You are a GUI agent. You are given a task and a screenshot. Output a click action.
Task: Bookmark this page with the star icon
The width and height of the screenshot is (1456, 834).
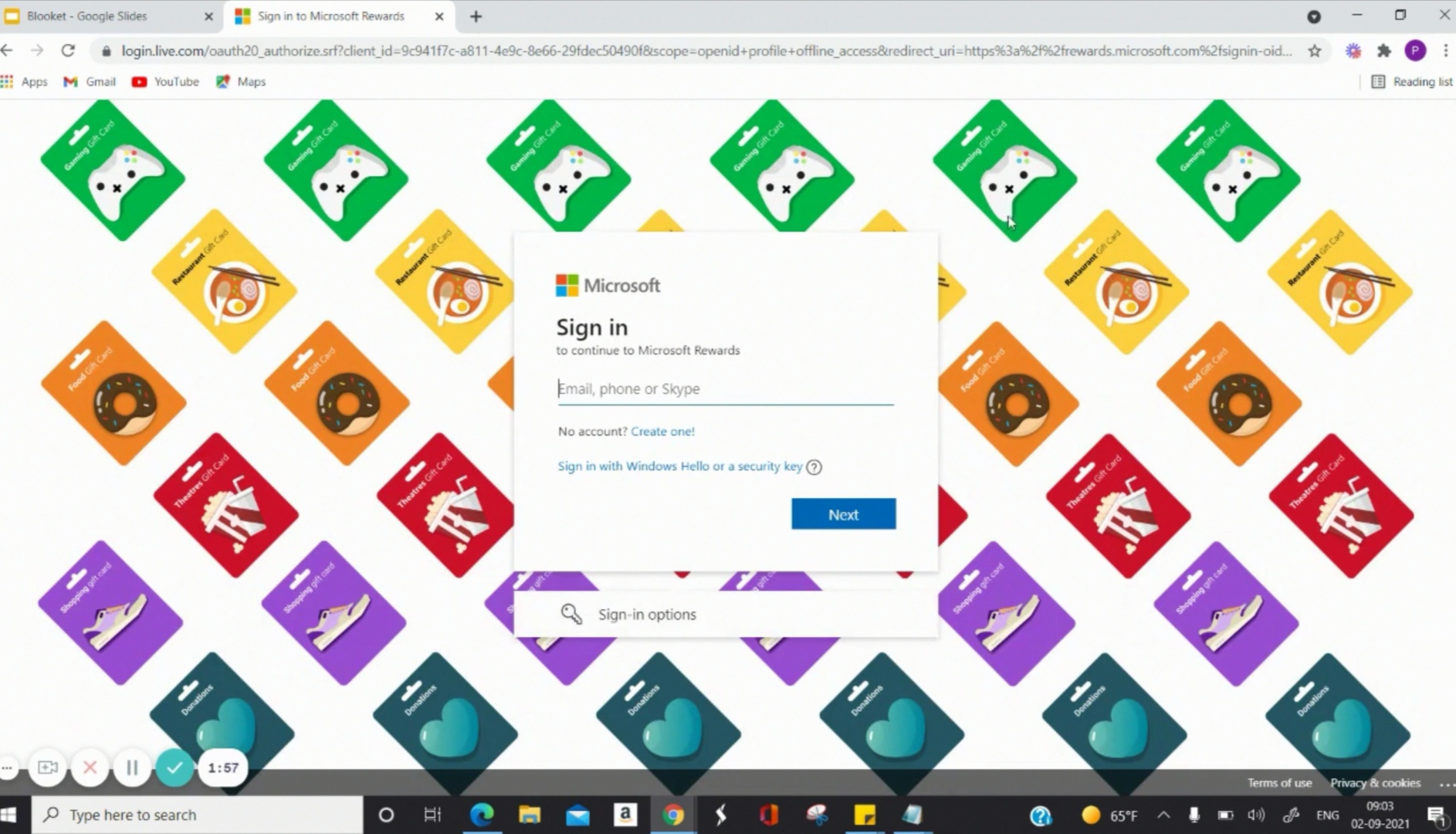pyautogui.click(x=1315, y=51)
